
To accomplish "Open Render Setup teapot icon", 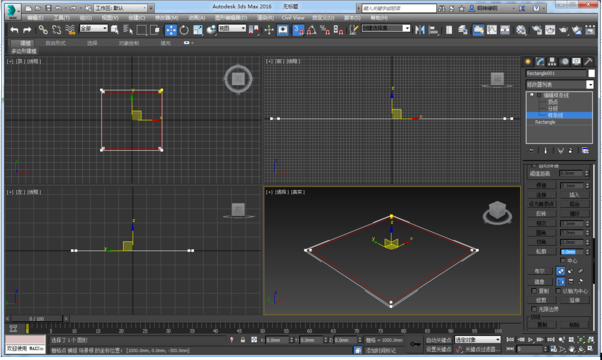I will coord(537,30).
